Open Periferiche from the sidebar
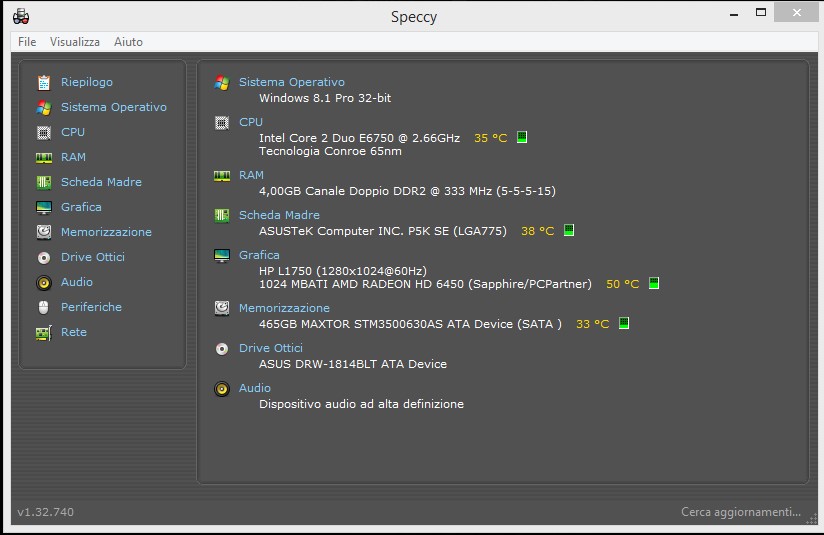 point(91,307)
